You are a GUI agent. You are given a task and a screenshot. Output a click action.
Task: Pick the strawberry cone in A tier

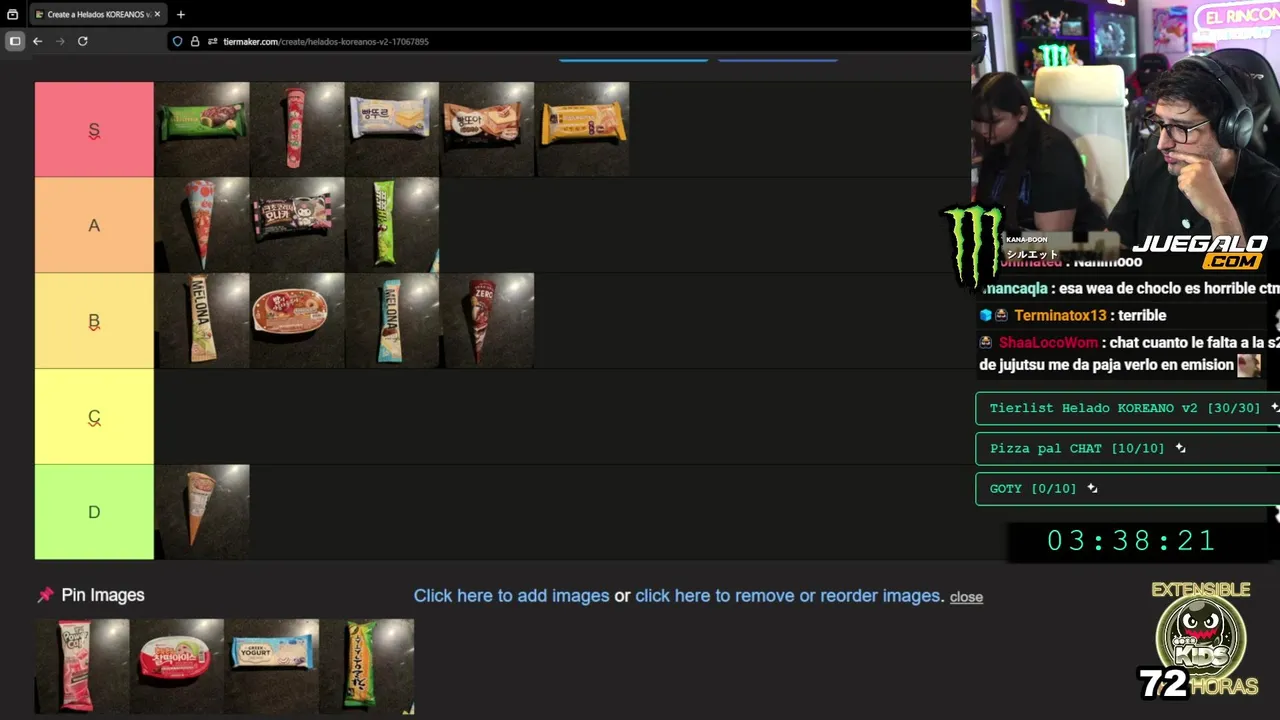[202, 225]
